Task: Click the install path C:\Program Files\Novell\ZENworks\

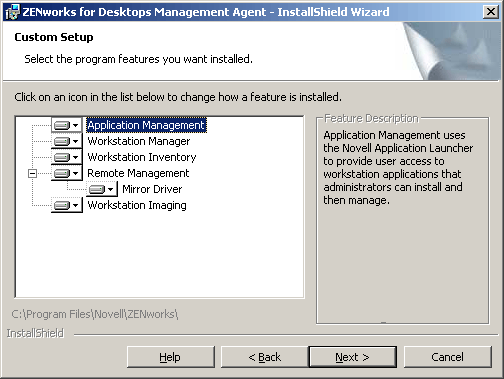Action: (x=95, y=314)
